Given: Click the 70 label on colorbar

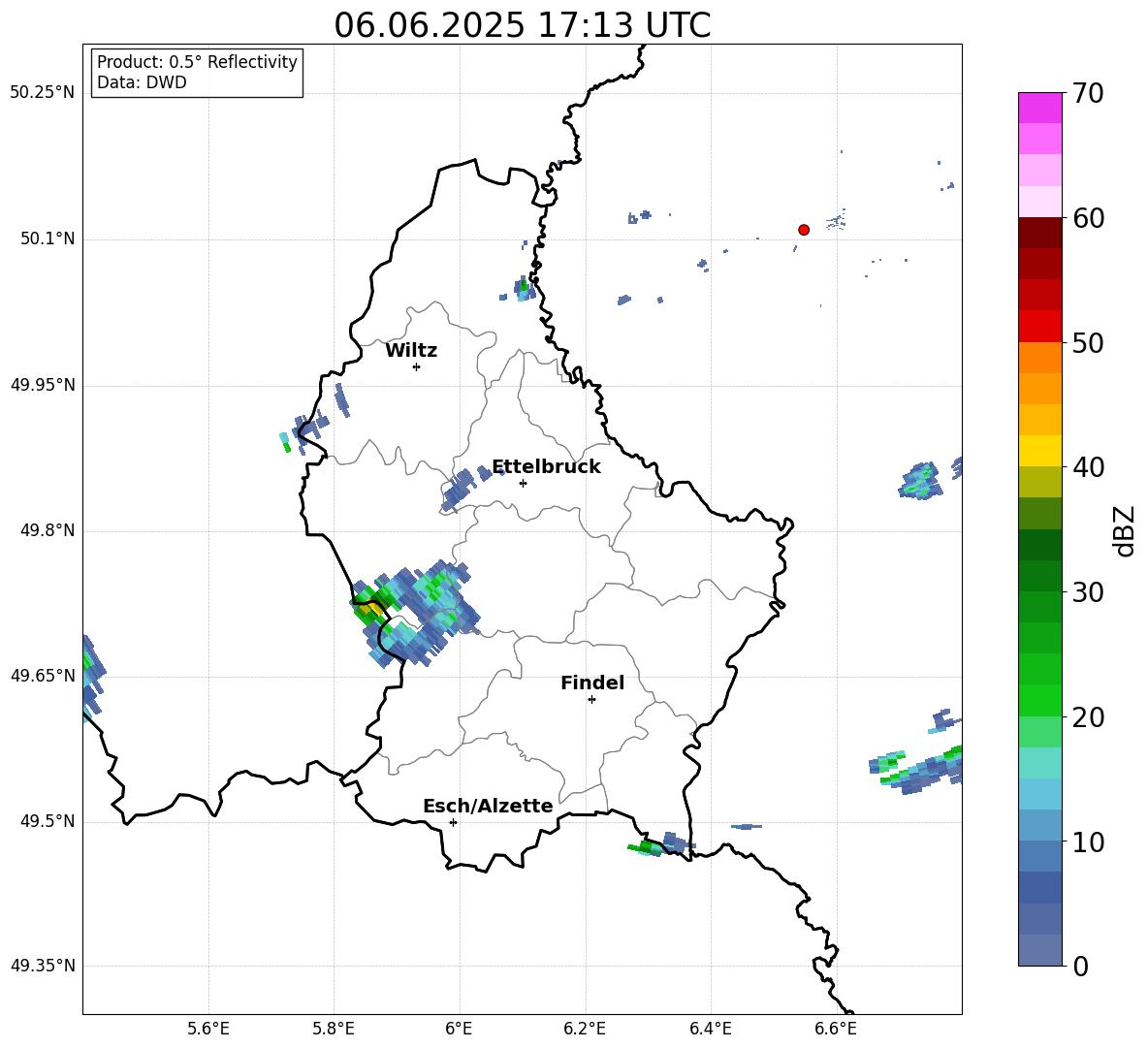Looking at the screenshot, I should (1088, 93).
